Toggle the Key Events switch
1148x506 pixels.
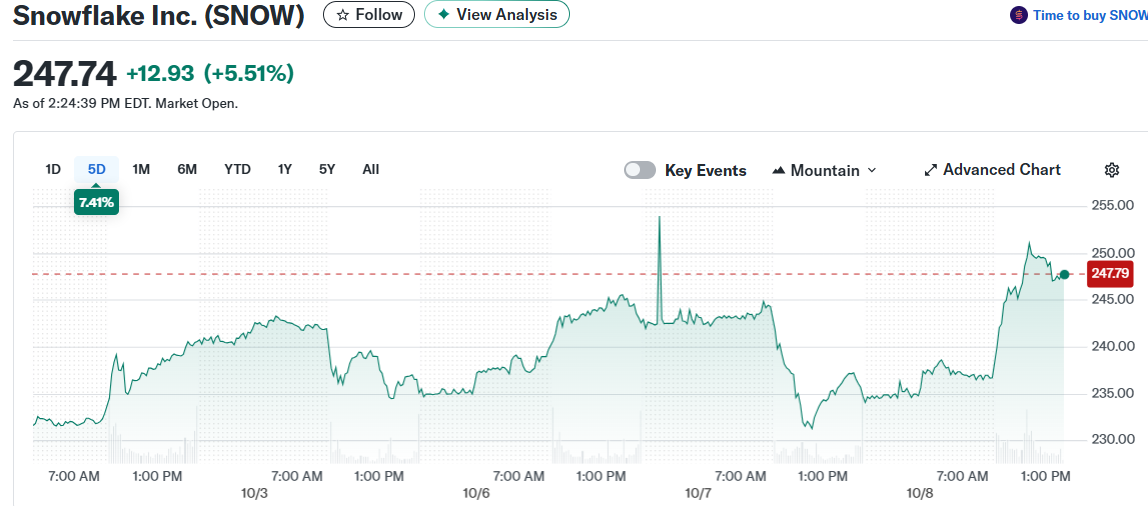[640, 170]
